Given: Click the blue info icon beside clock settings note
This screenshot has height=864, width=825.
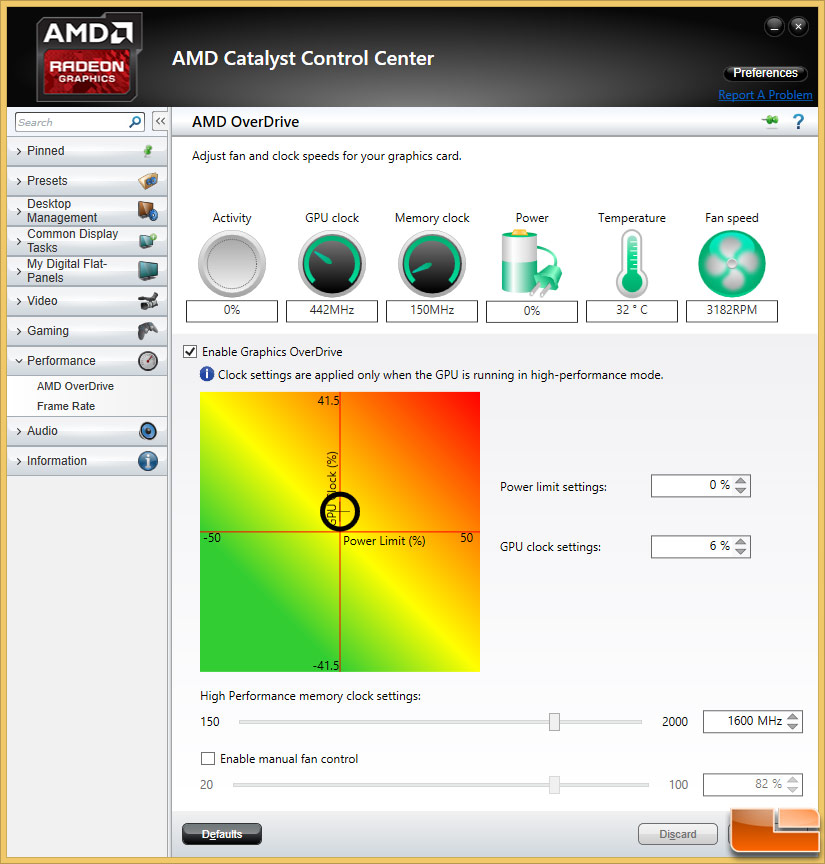Looking at the screenshot, I should click(207, 375).
